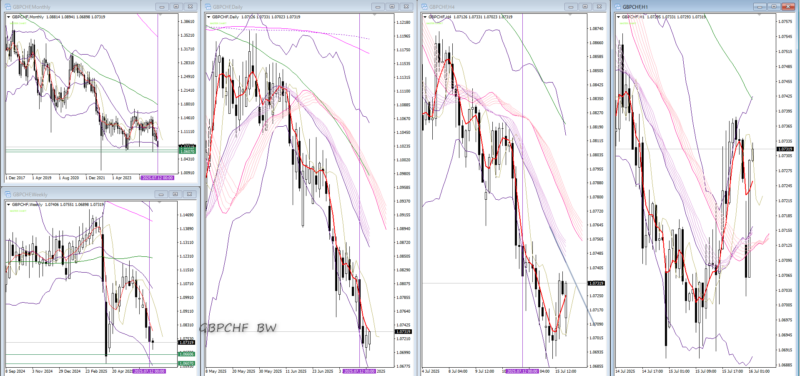800x376 pixels.
Task: Click 1.08740 on the H4 price scale
Action: click(596, 29)
